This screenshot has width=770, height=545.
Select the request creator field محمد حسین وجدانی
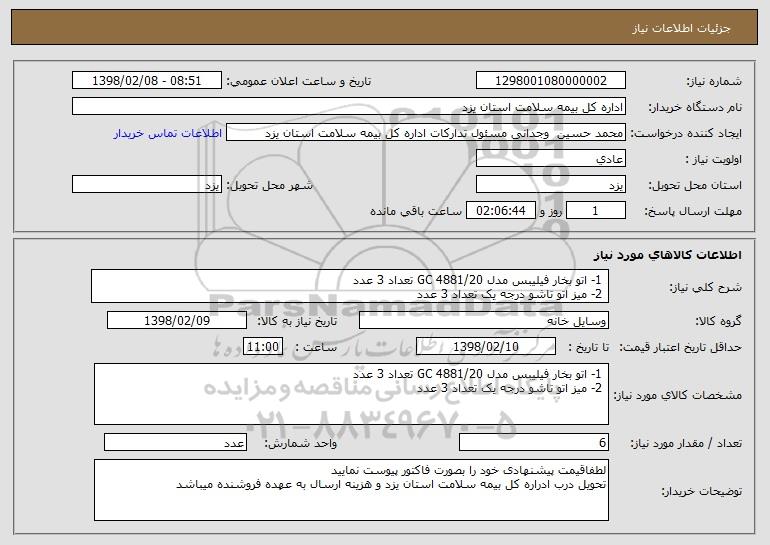pyautogui.click(x=426, y=133)
